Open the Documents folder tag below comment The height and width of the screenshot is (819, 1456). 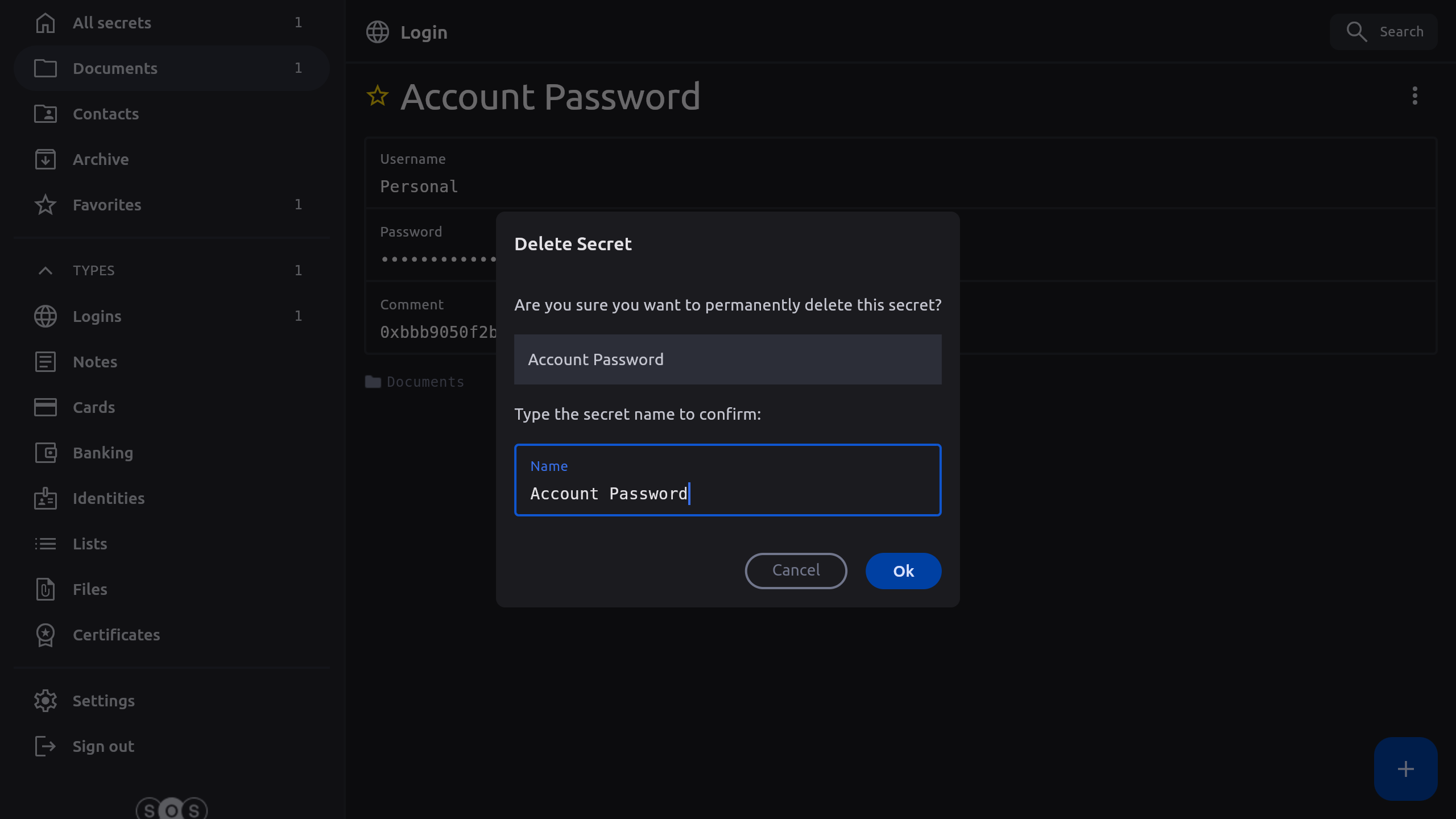(x=415, y=382)
